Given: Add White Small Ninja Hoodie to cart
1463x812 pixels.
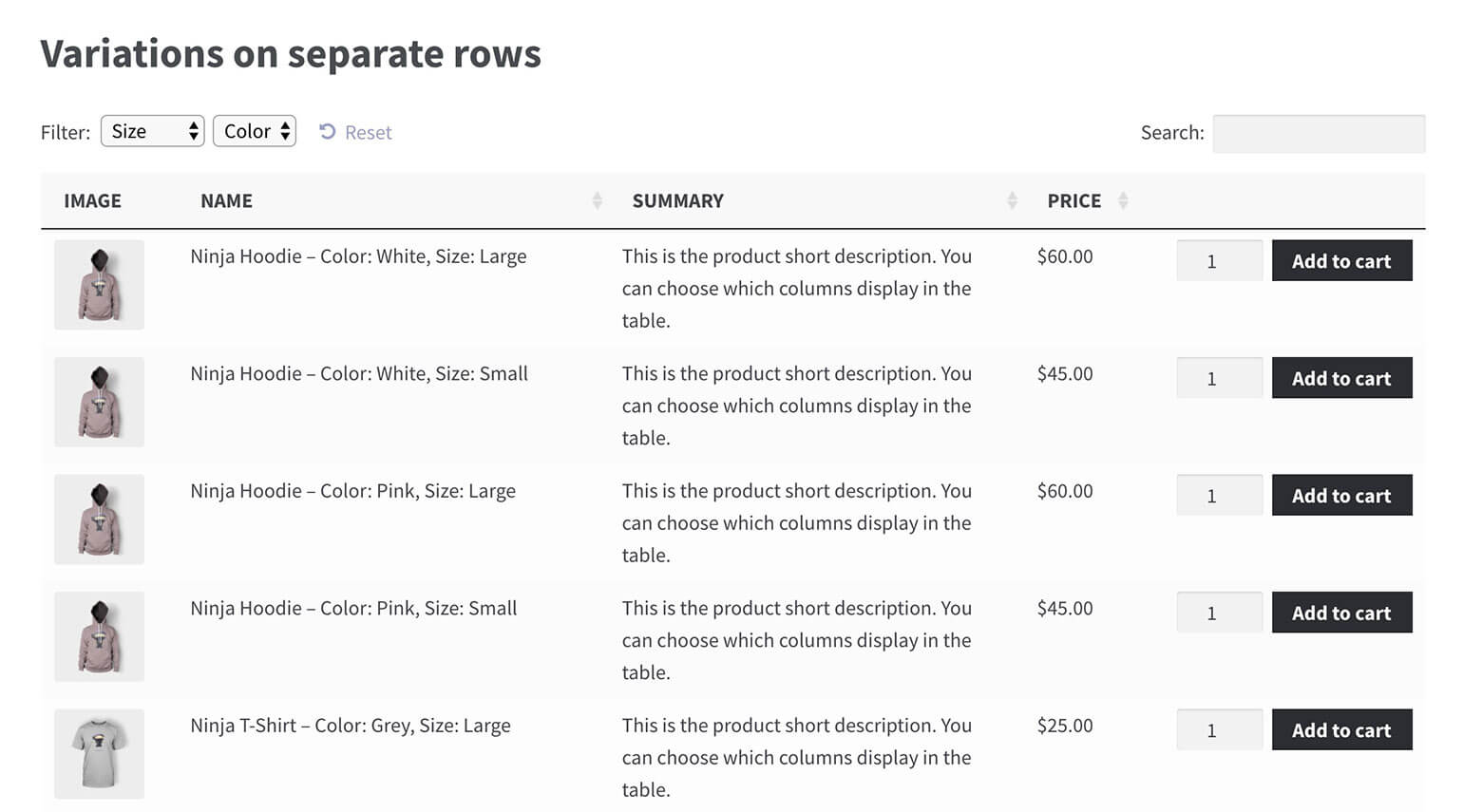Looking at the screenshot, I should click(x=1340, y=378).
